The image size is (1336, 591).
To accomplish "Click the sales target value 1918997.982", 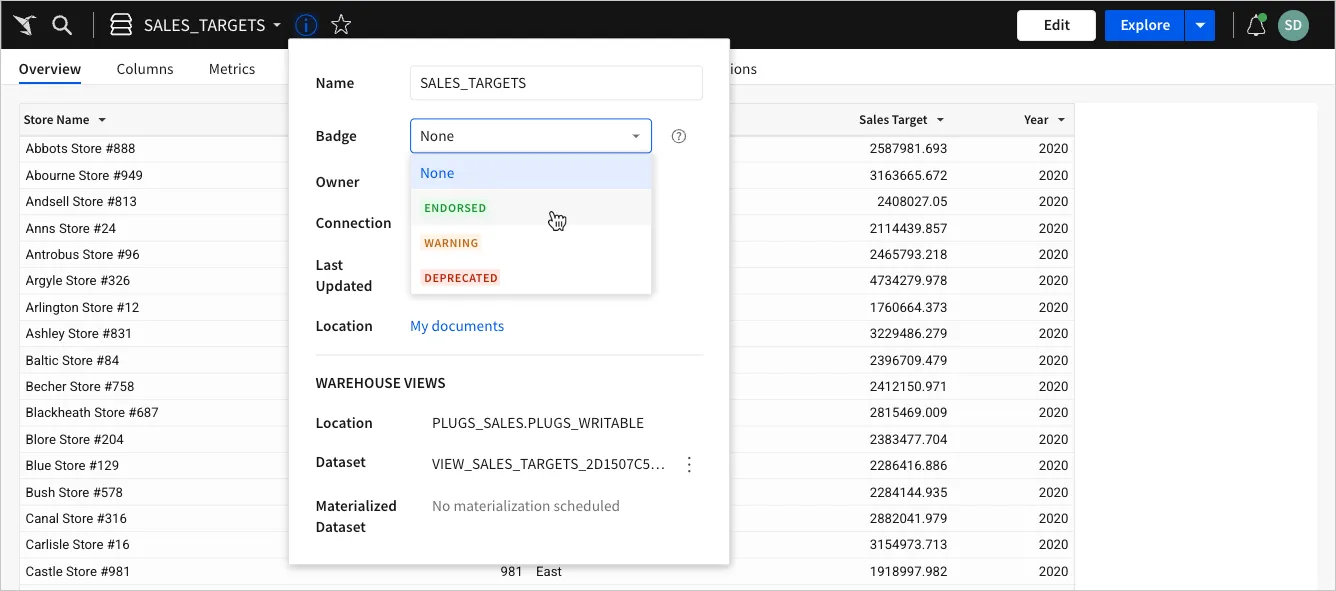I will coord(908,571).
